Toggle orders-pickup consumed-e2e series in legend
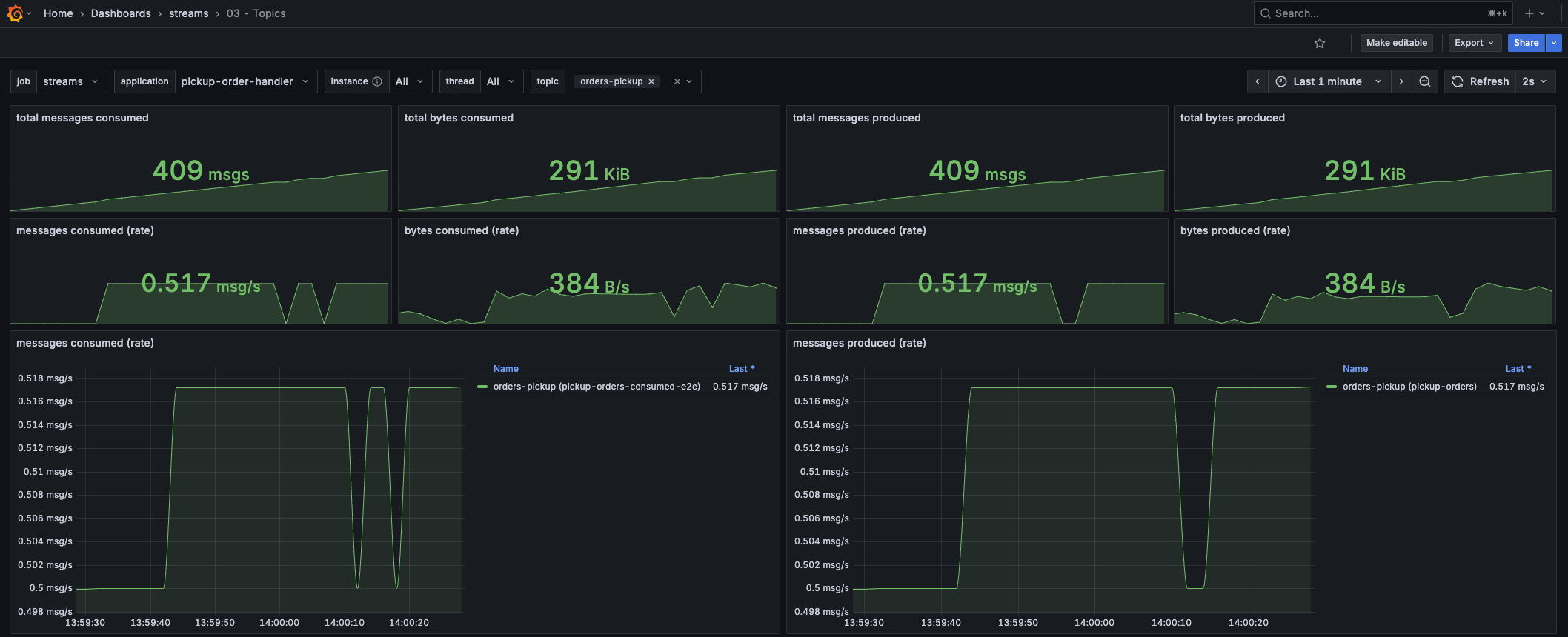Image resolution: width=1568 pixels, height=637 pixels. pyautogui.click(x=596, y=387)
